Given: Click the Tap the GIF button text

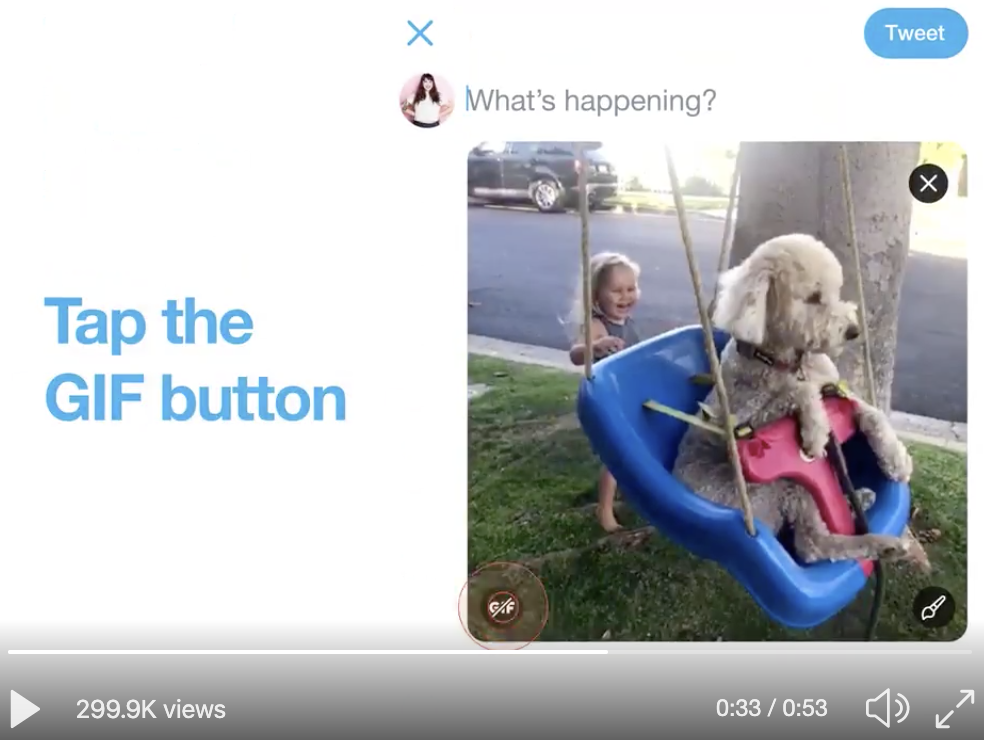Looking at the screenshot, I should tap(195, 360).
